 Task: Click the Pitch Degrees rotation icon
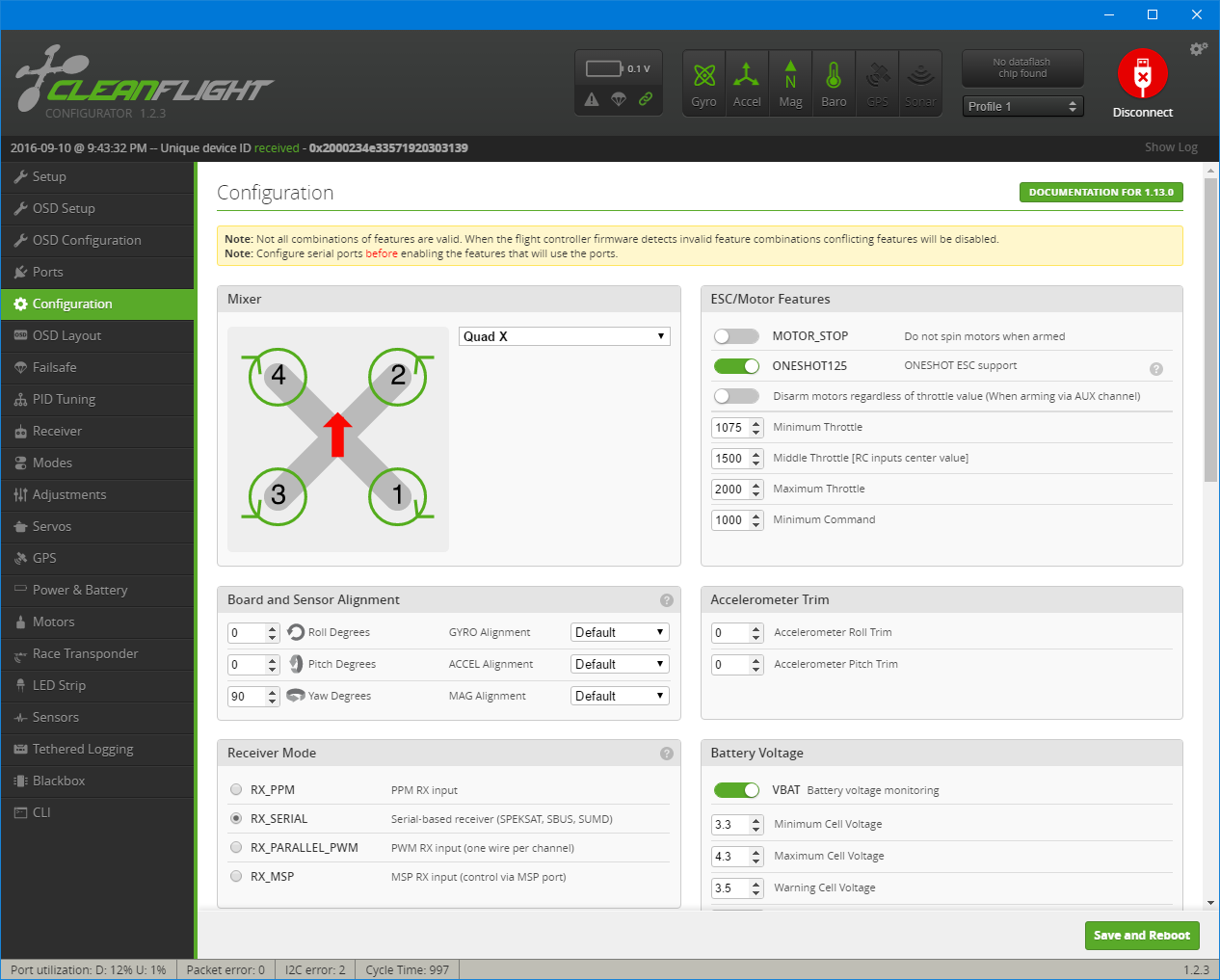pyautogui.click(x=296, y=664)
